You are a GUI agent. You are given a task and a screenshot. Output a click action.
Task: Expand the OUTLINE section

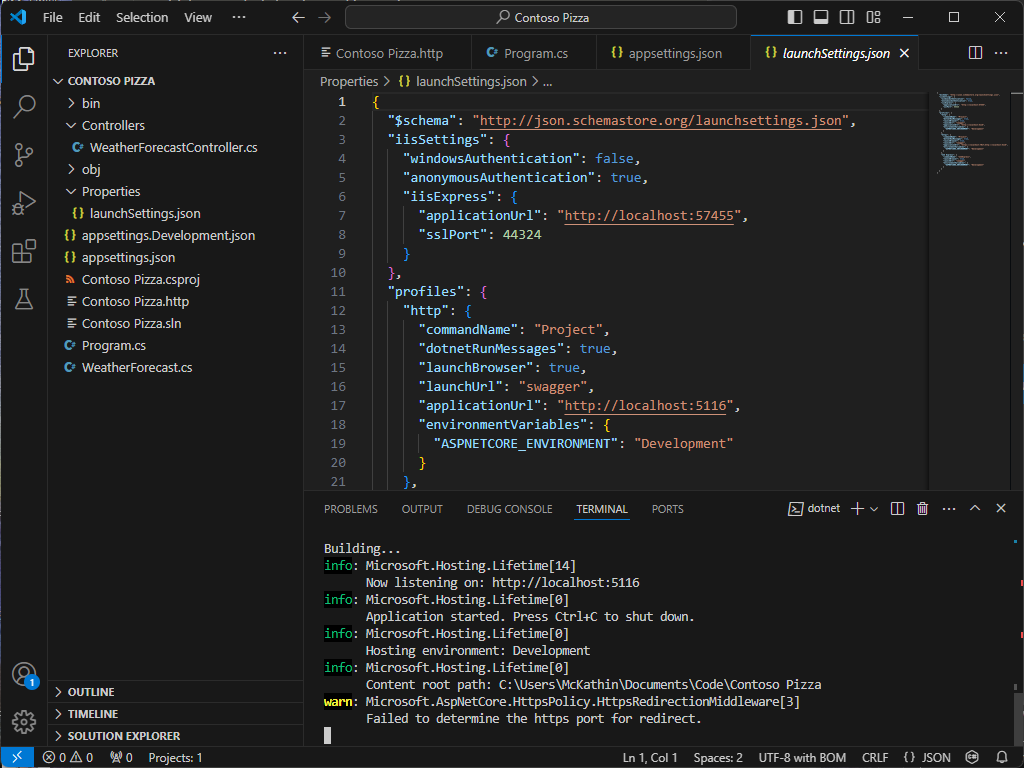(175, 692)
